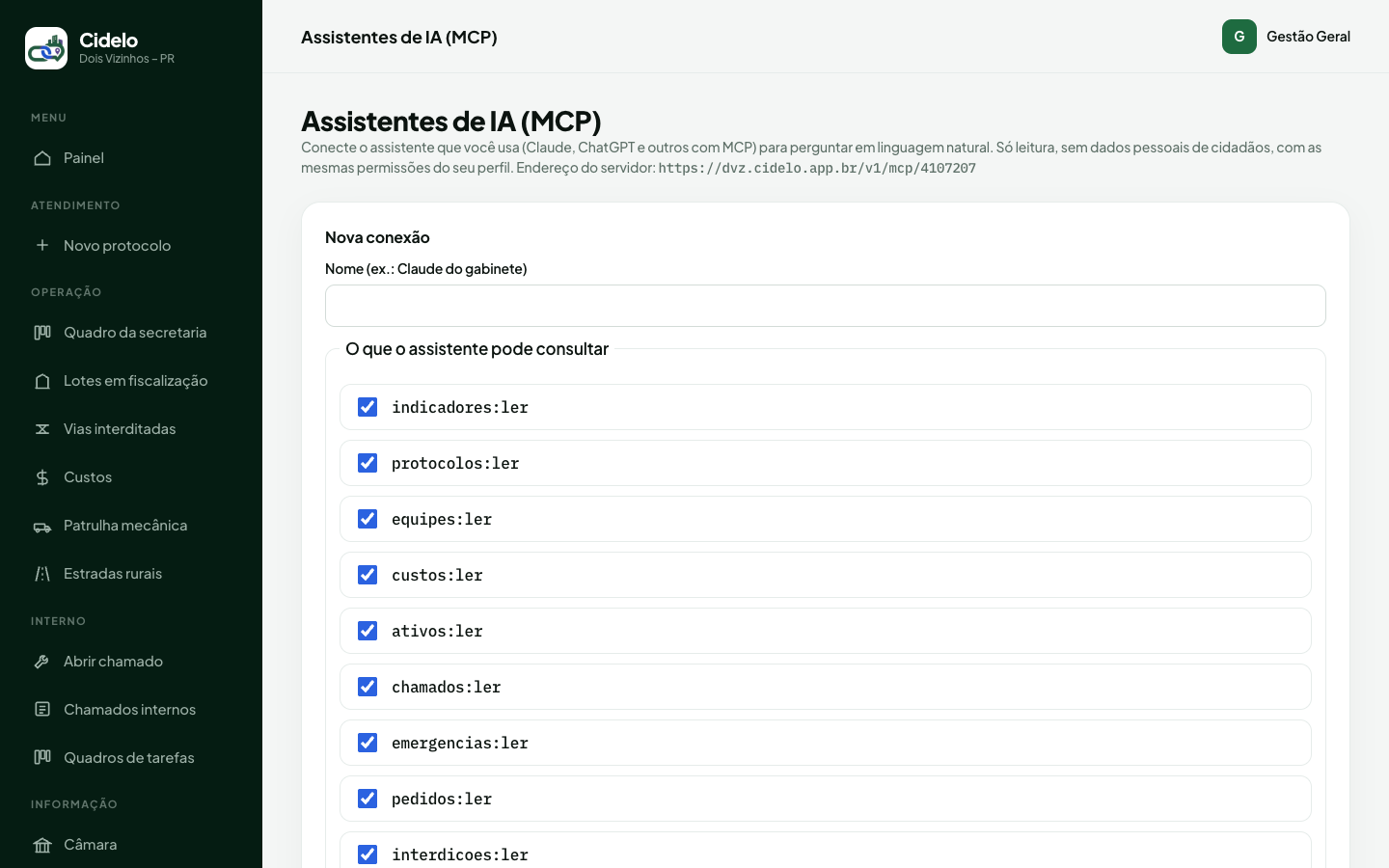Viewport: 1389px width, 868px height.
Task: Go to Quadros de tarefas
Action: tap(131, 757)
